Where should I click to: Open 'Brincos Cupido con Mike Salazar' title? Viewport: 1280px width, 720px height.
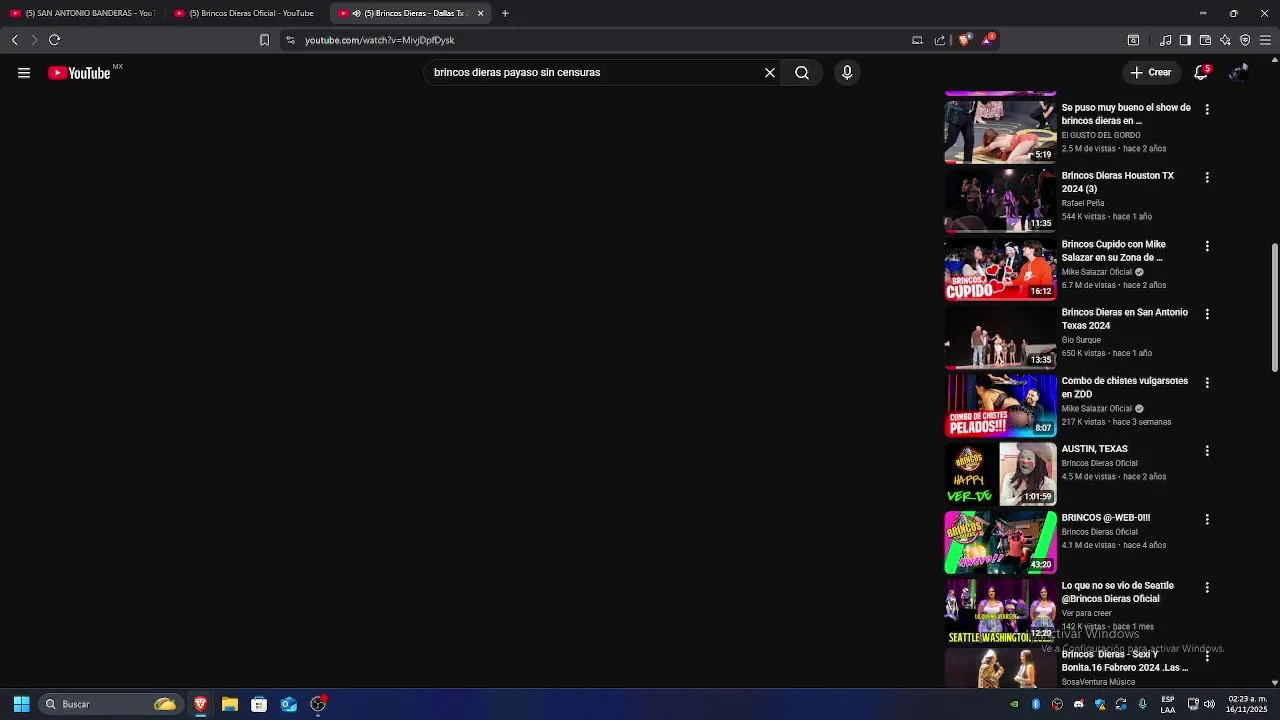click(x=1114, y=251)
